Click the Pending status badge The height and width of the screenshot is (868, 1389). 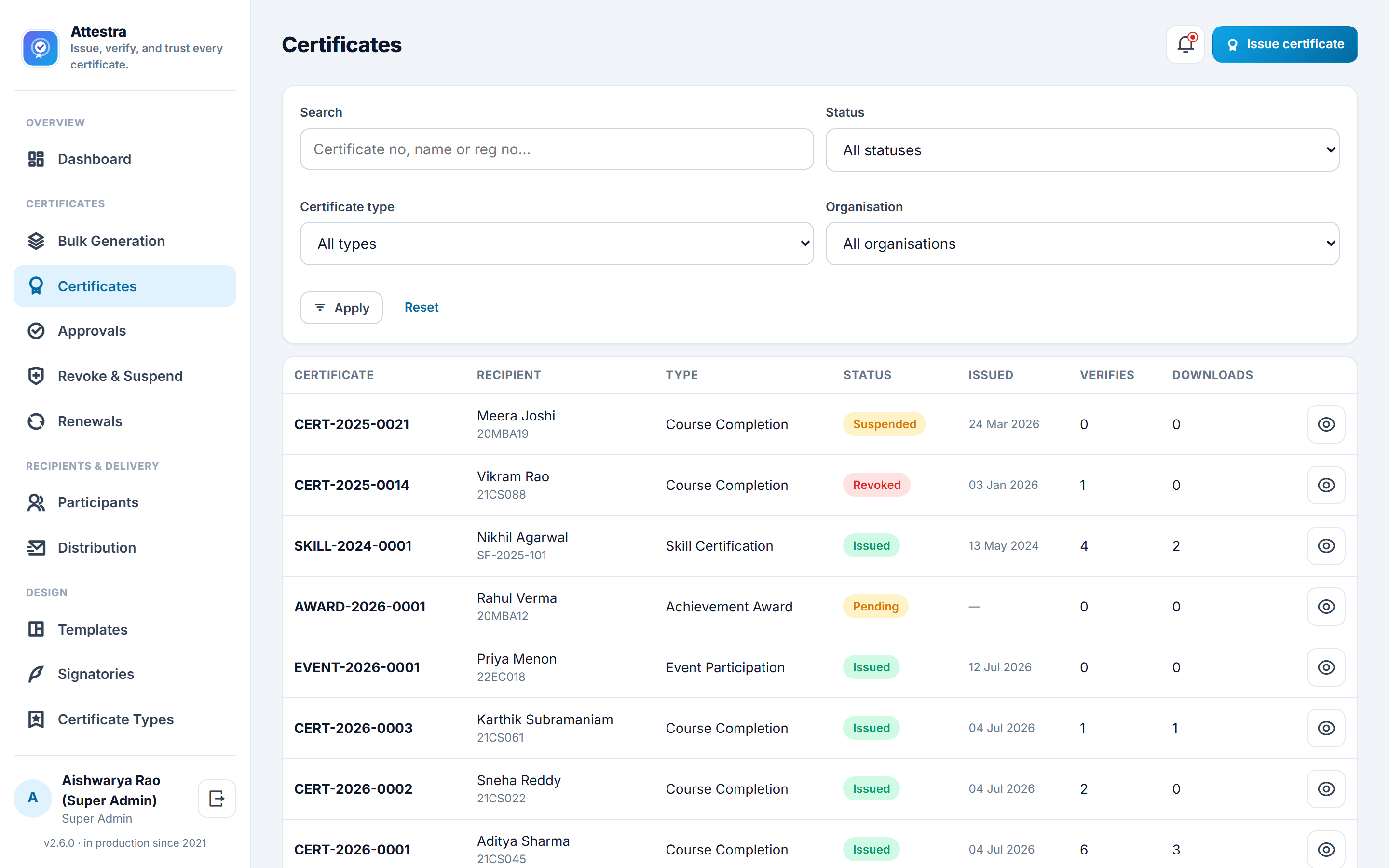click(875, 606)
